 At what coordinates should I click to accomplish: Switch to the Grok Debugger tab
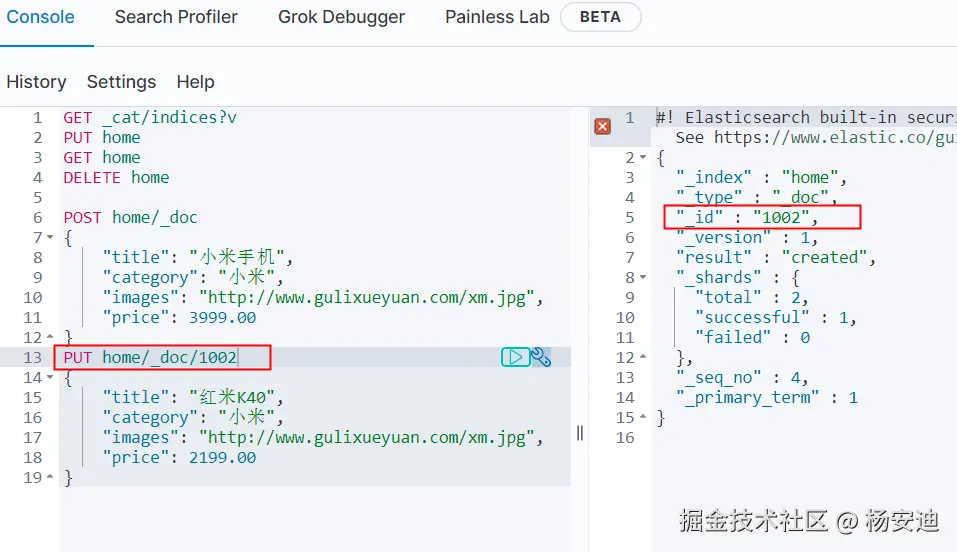click(x=341, y=17)
